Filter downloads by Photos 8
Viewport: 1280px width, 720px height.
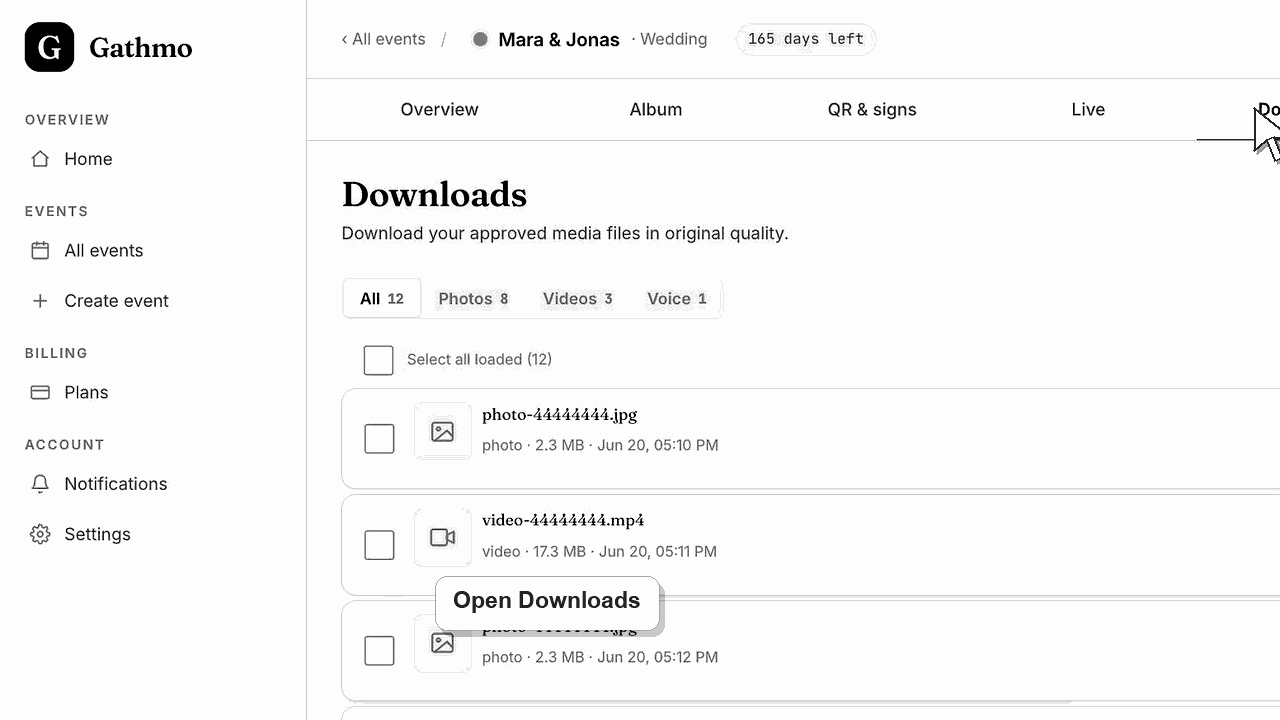coord(473,298)
